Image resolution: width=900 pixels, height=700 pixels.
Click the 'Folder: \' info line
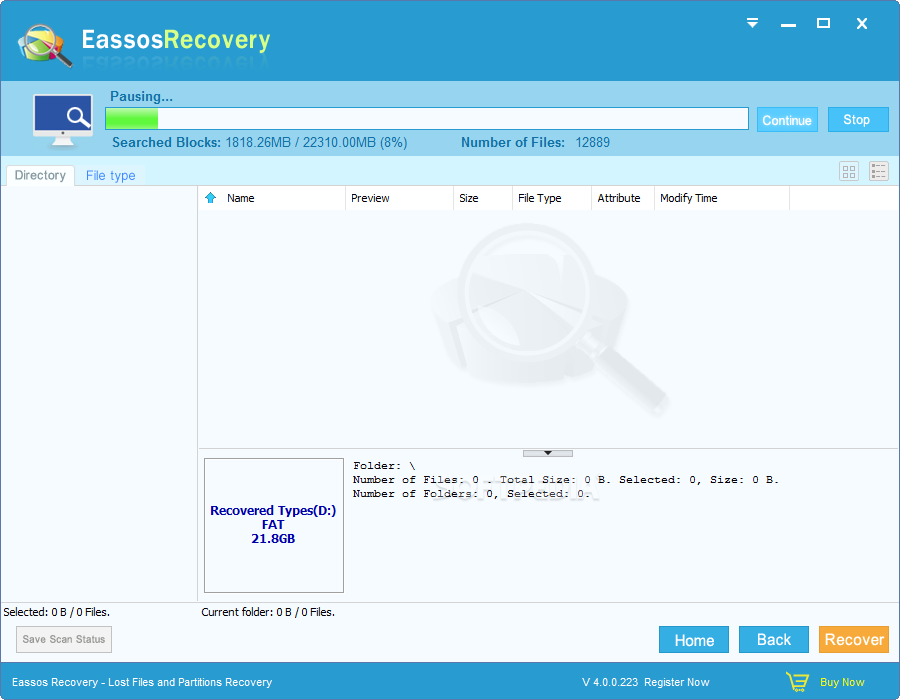(384, 466)
